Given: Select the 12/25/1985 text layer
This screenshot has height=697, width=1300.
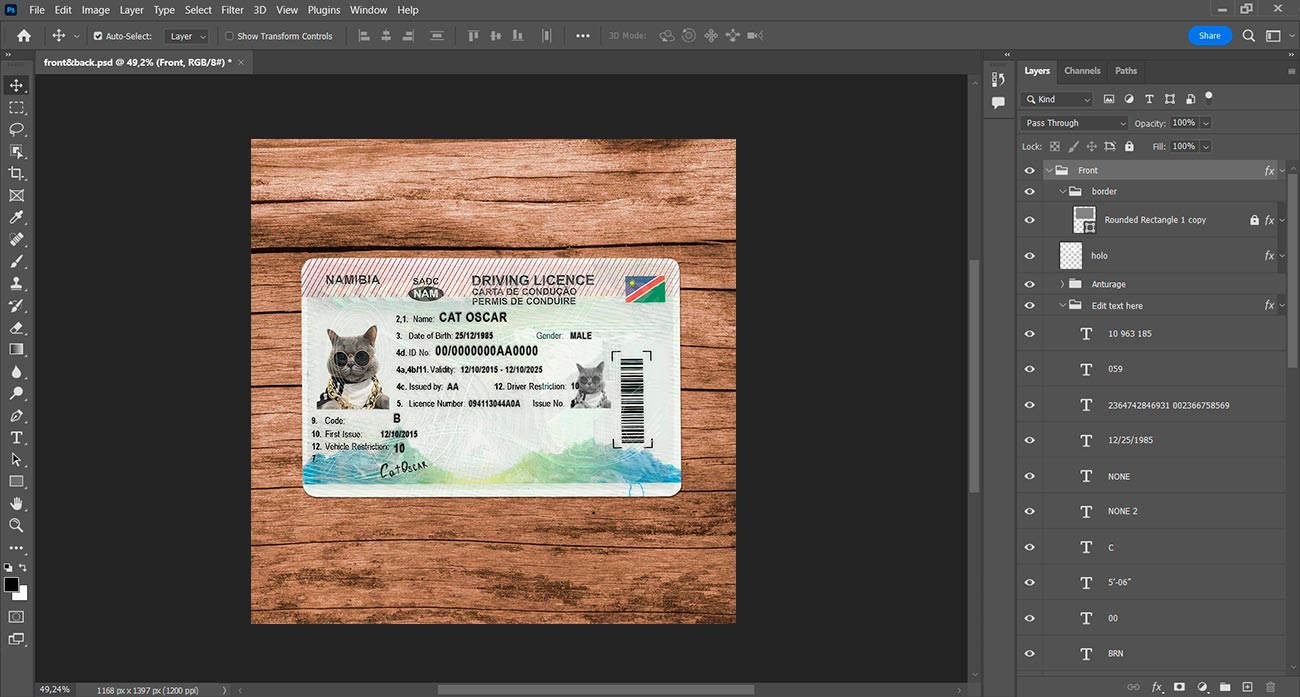Looking at the screenshot, I should point(1130,440).
